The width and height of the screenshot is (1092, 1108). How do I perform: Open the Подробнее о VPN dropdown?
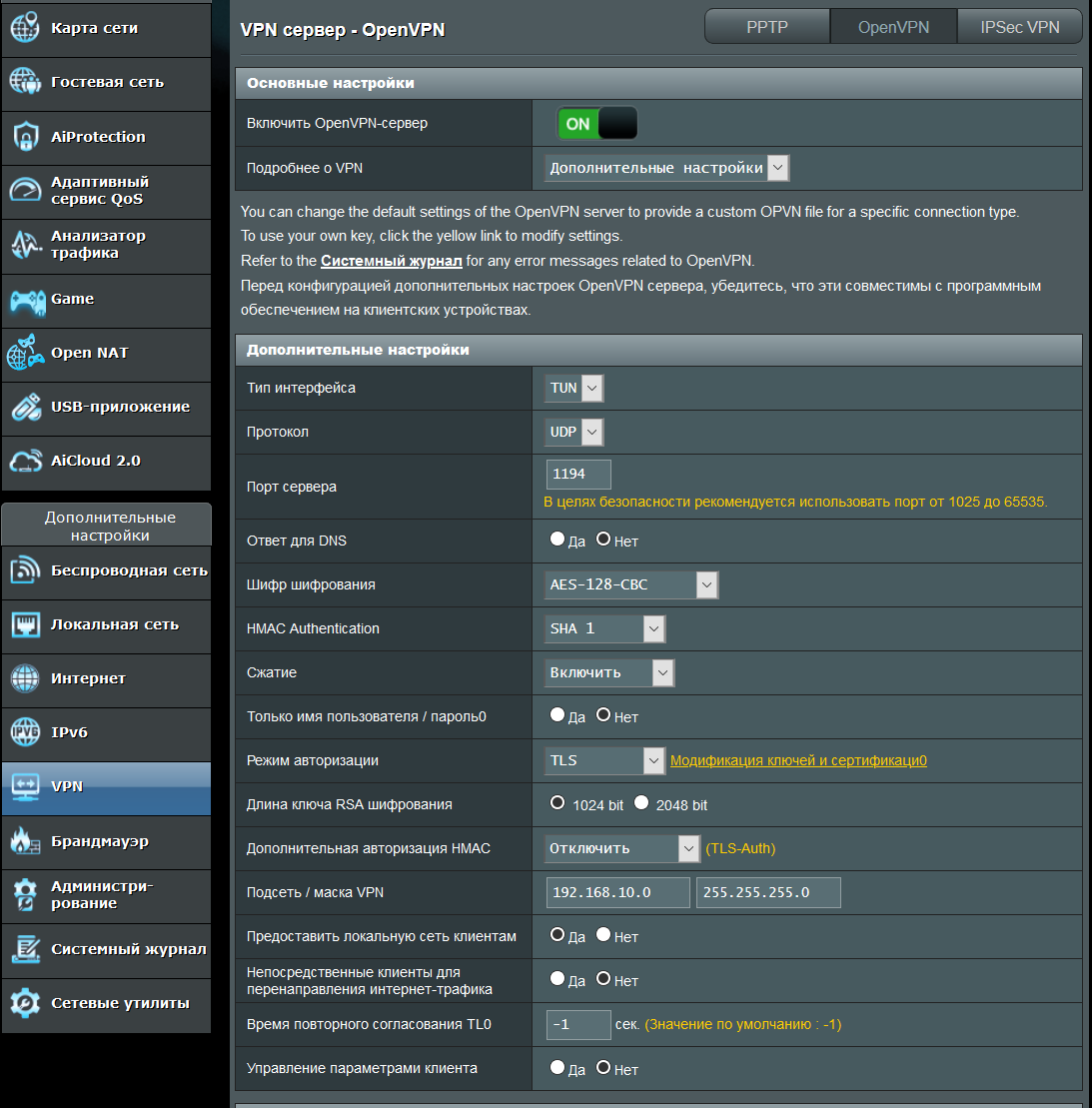point(666,168)
